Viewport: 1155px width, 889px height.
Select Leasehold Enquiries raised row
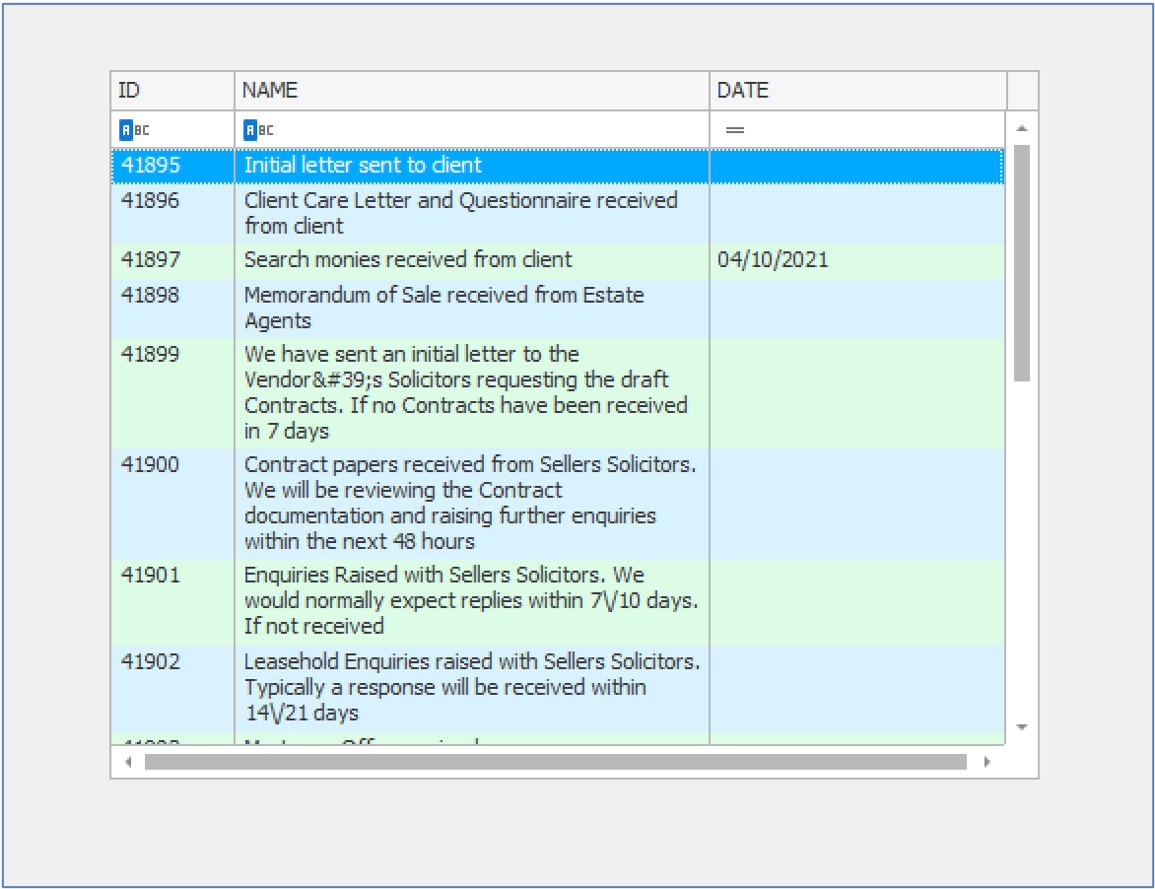(x=471, y=687)
